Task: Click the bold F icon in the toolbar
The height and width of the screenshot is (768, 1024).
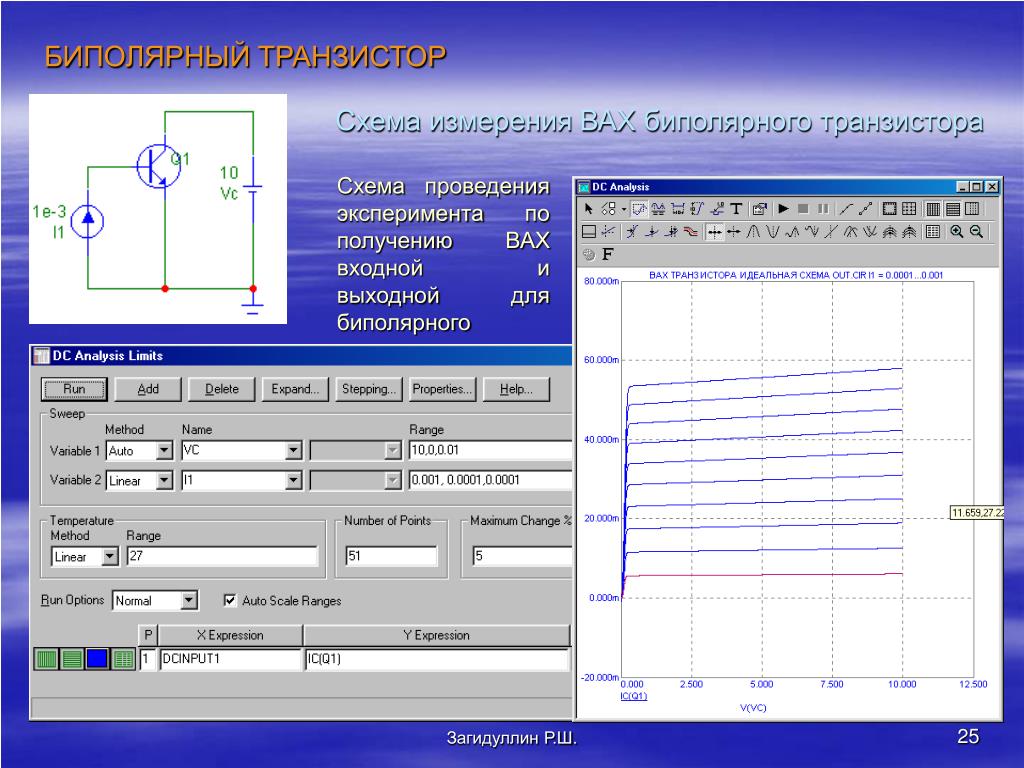Action: (607, 254)
